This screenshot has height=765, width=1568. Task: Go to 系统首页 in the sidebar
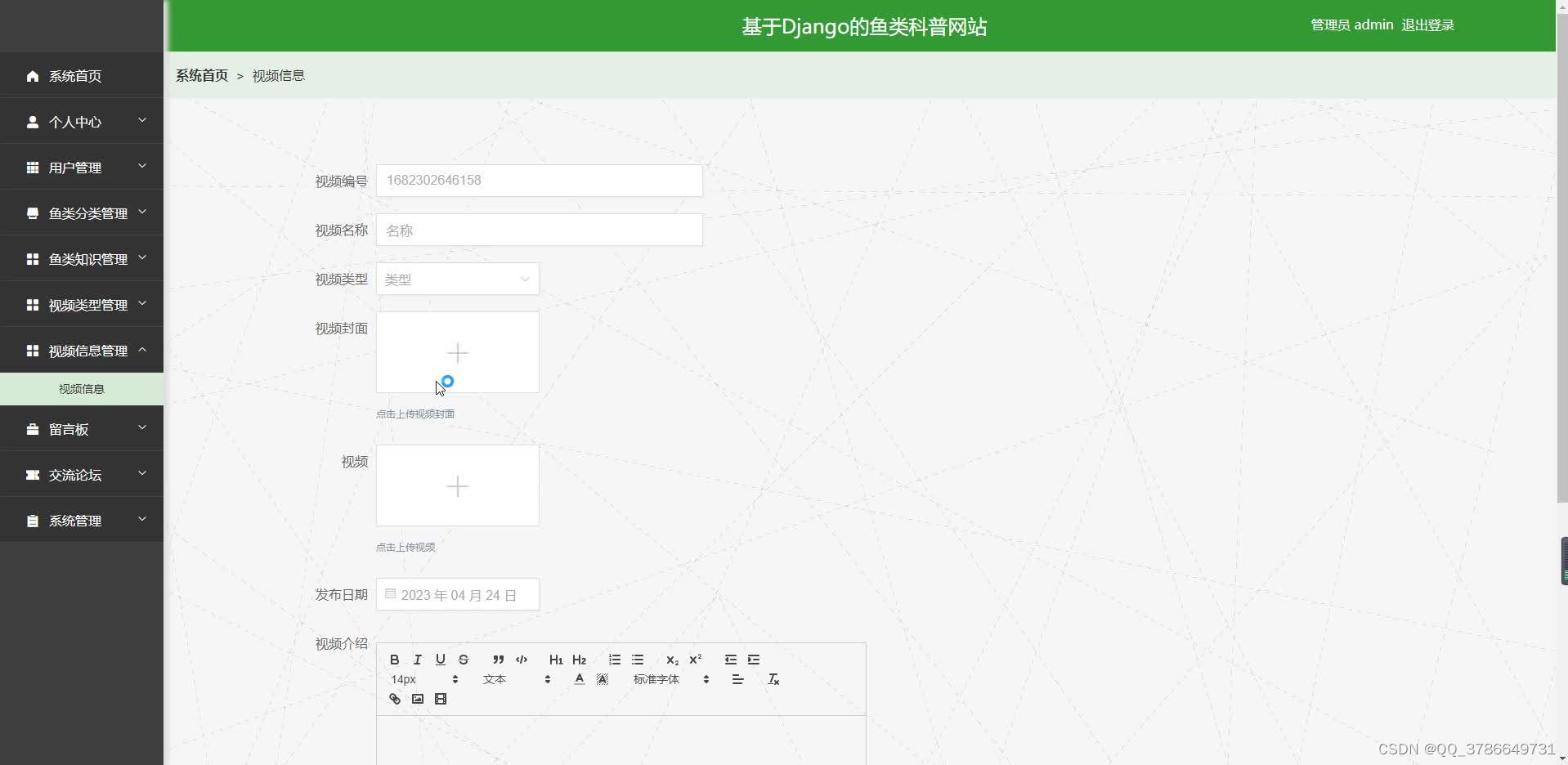click(x=82, y=76)
